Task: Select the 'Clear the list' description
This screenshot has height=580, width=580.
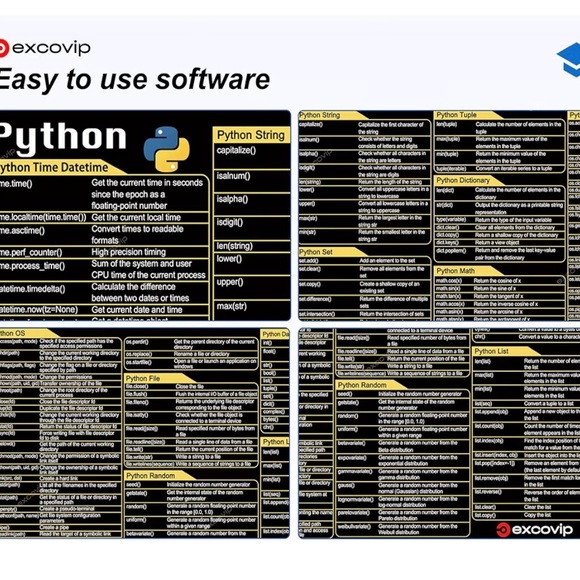Action: [x=537, y=508]
